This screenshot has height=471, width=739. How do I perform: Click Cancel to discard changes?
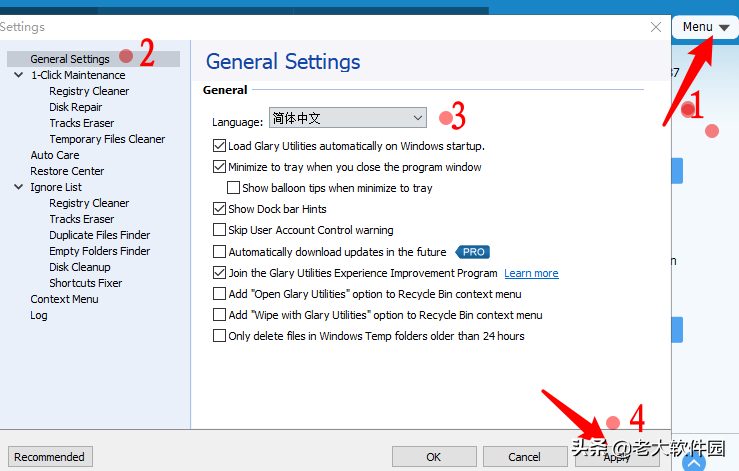point(524,457)
